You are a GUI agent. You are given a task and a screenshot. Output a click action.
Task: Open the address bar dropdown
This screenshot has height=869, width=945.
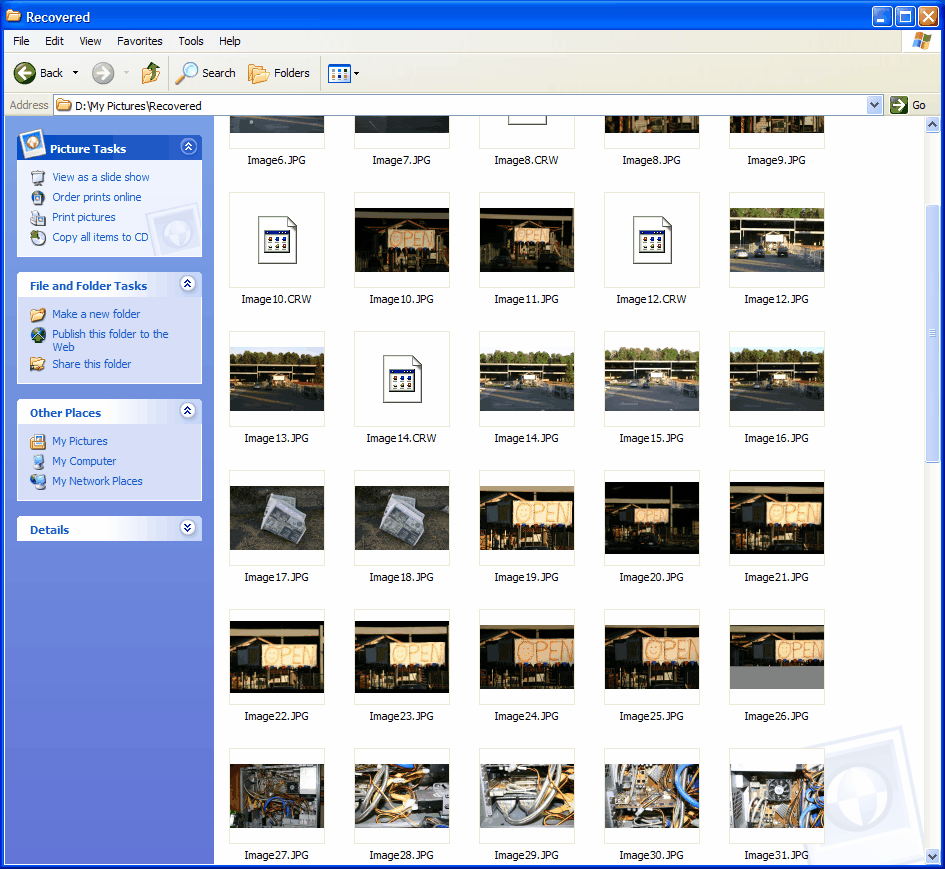(875, 105)
